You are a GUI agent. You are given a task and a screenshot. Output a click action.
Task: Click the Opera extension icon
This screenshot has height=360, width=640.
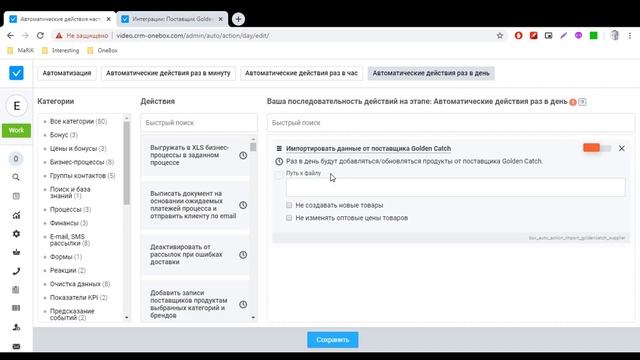[518, 36]
